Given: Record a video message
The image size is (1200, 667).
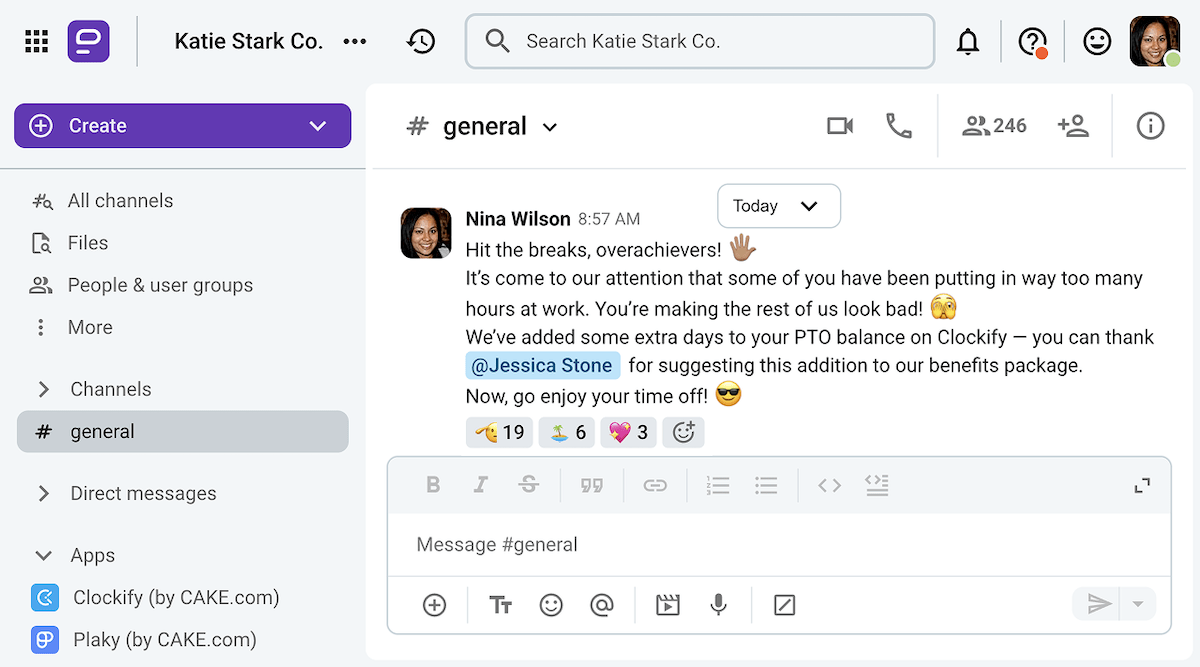Looking at the screenshot, I should point(667,604).
